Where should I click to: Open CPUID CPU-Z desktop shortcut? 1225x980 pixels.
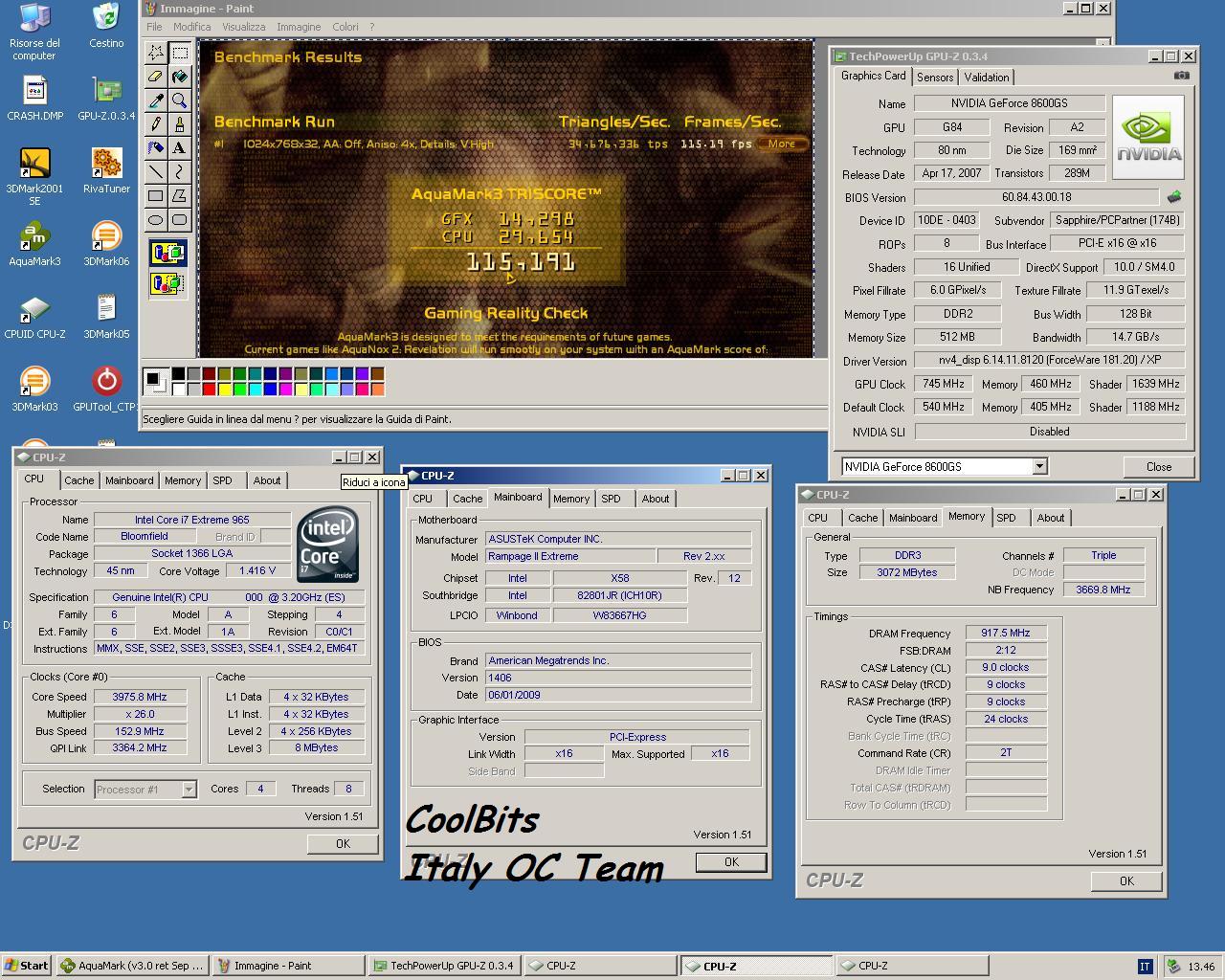click(34, 316)
